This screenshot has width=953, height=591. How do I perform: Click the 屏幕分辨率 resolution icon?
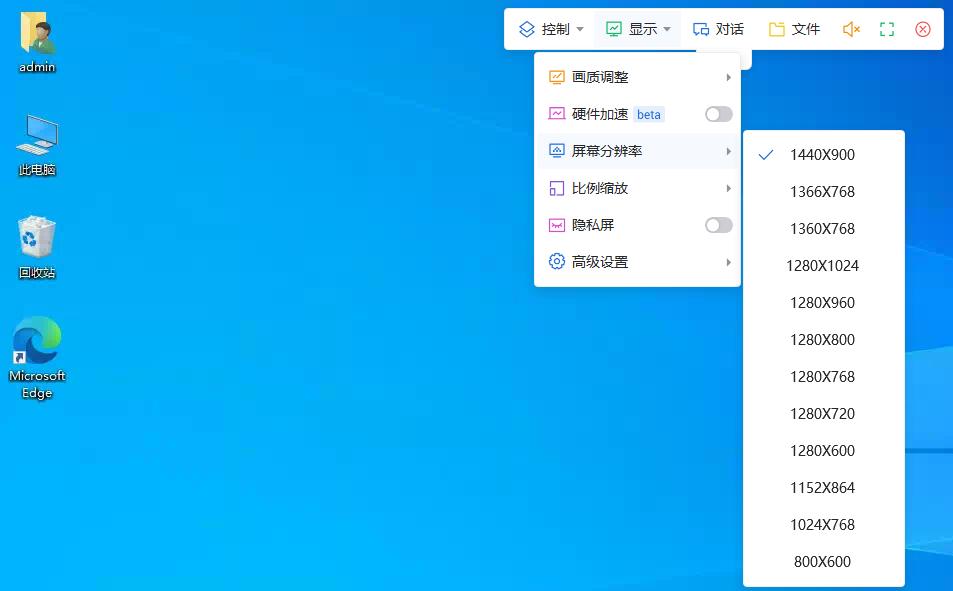tap(556, 151)
